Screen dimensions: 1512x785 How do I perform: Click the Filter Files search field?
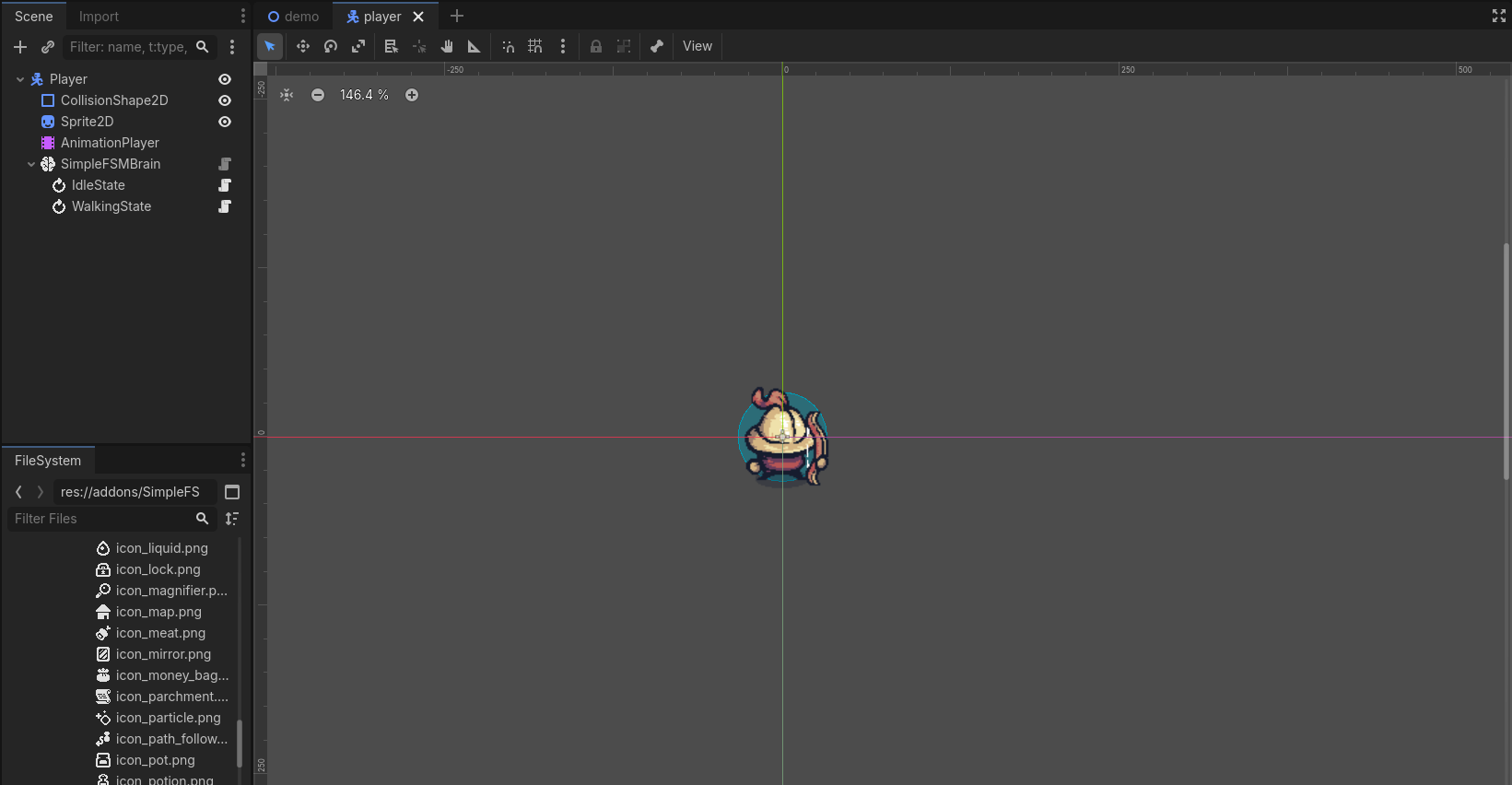[x=112, y=519]
